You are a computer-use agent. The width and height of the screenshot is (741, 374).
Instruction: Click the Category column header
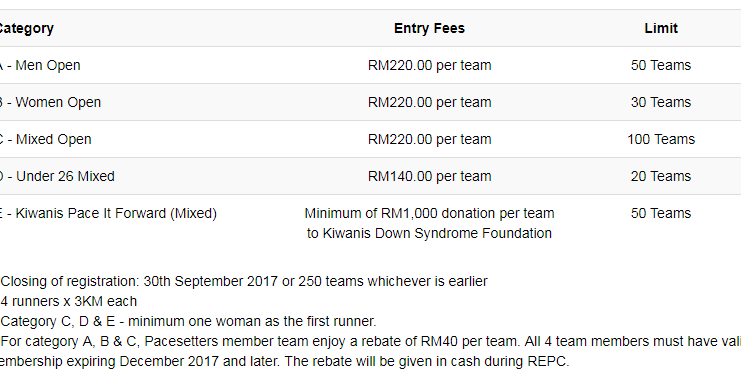(26, 28)
